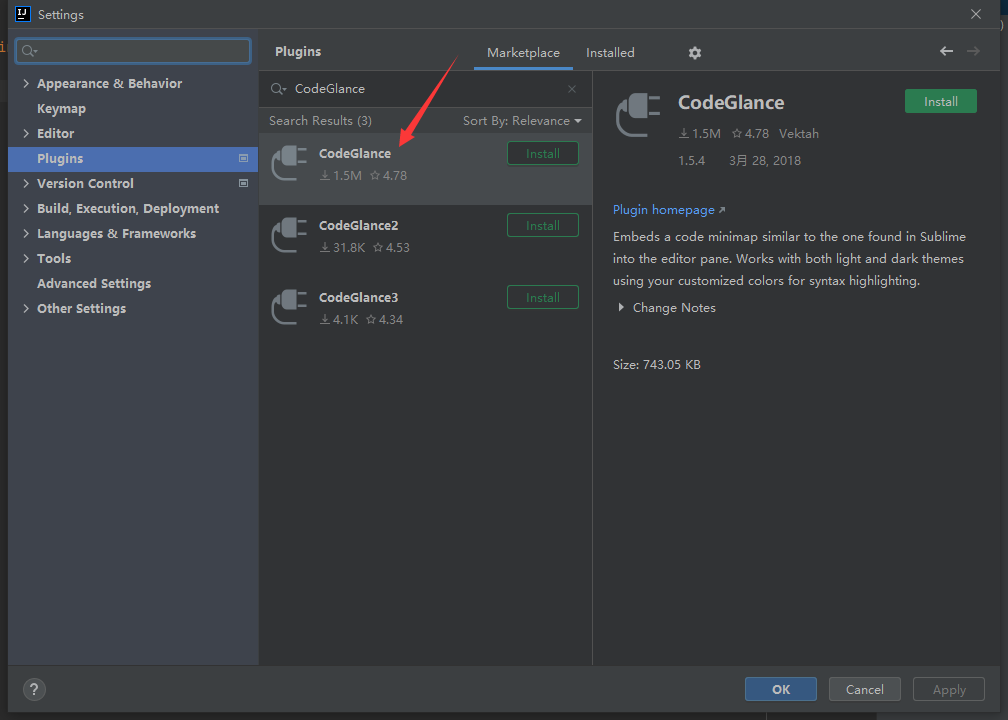Click the Apply button
Screen dimensions: 1008x720
[x=949, y=689]
